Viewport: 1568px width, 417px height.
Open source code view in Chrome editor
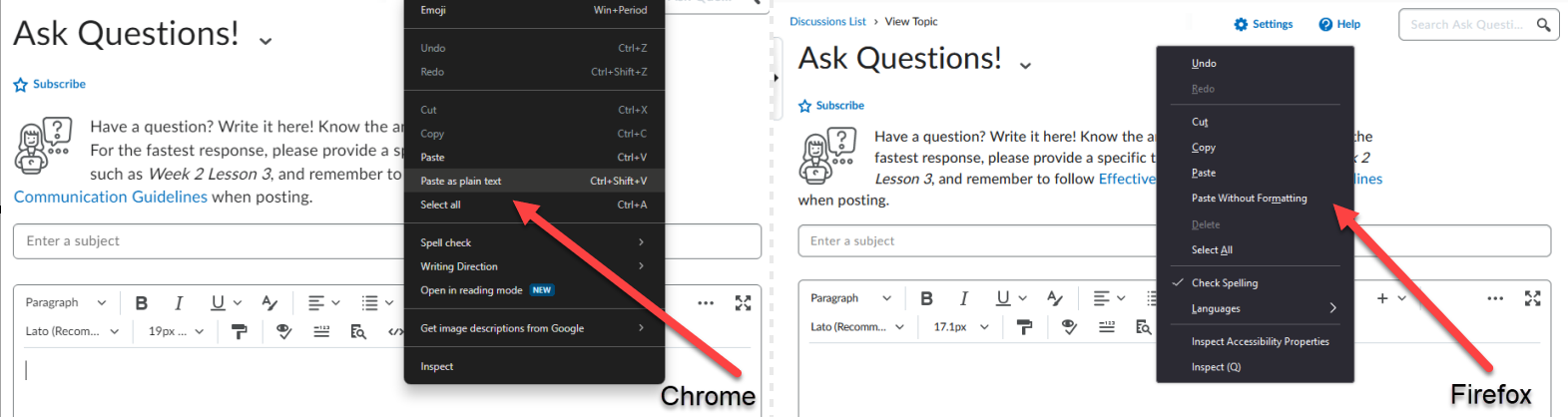(x=395, y=331)
